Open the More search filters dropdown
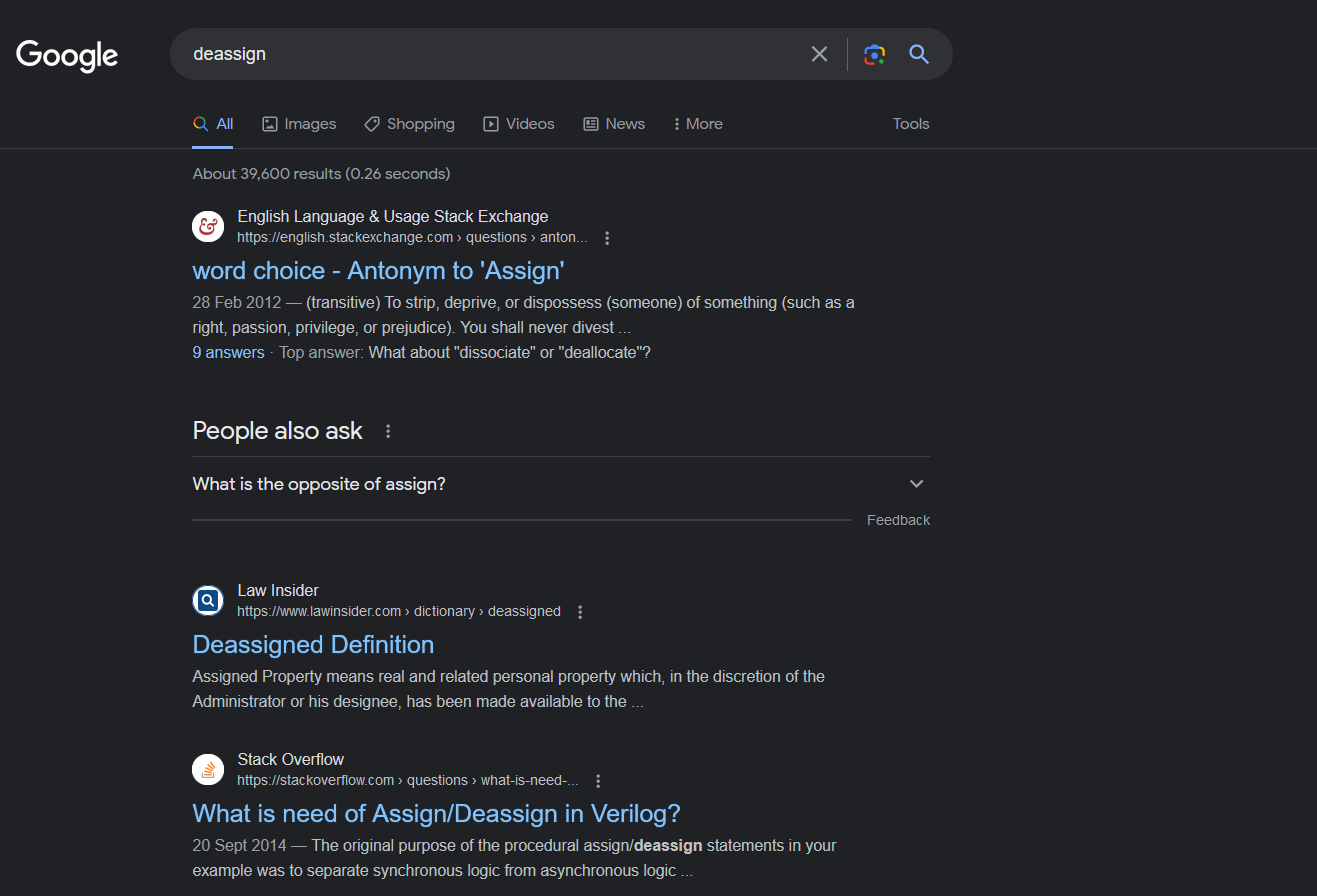 pyautogui.click(x=698, y=124)
